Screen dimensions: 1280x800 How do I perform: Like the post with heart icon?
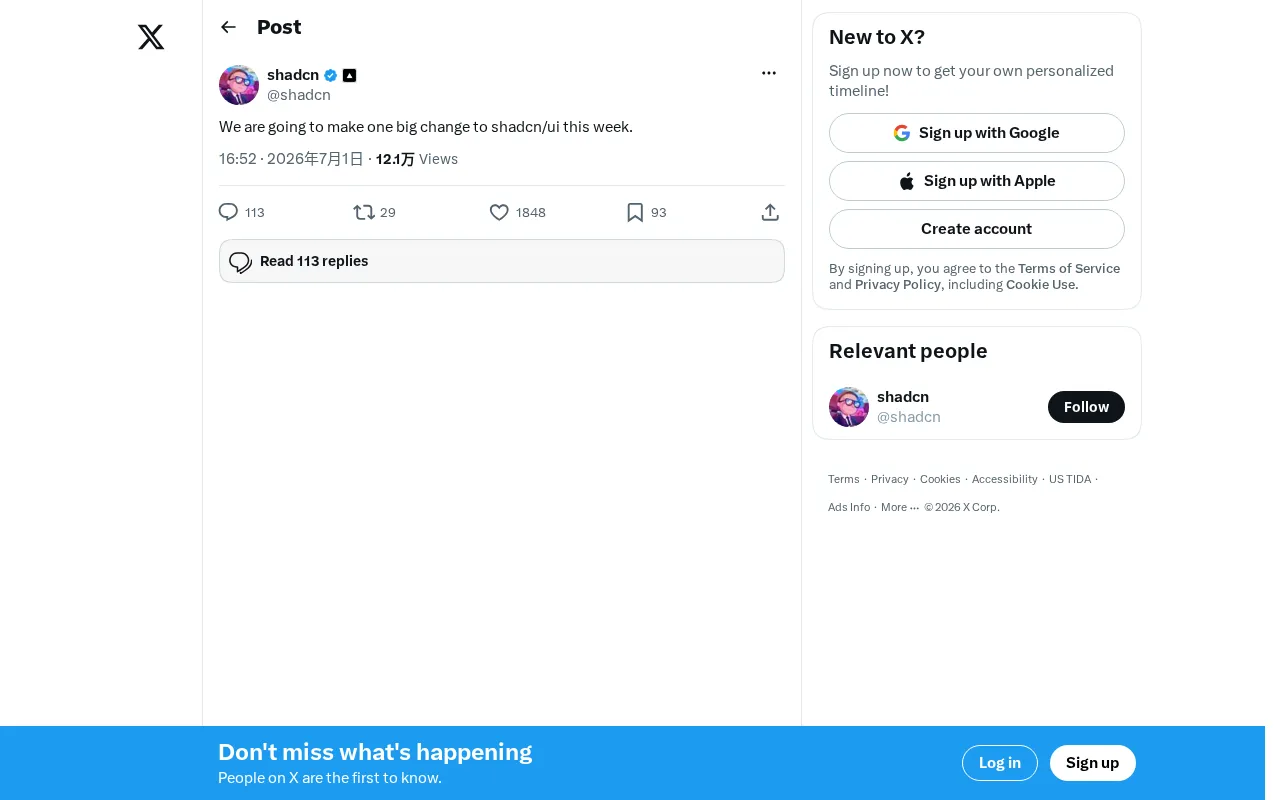point(499,212)
